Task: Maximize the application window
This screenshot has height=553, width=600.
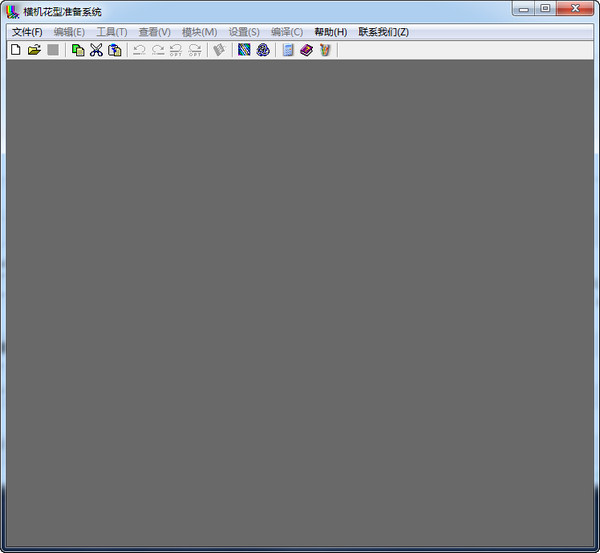Action: [x=545, y=8]
